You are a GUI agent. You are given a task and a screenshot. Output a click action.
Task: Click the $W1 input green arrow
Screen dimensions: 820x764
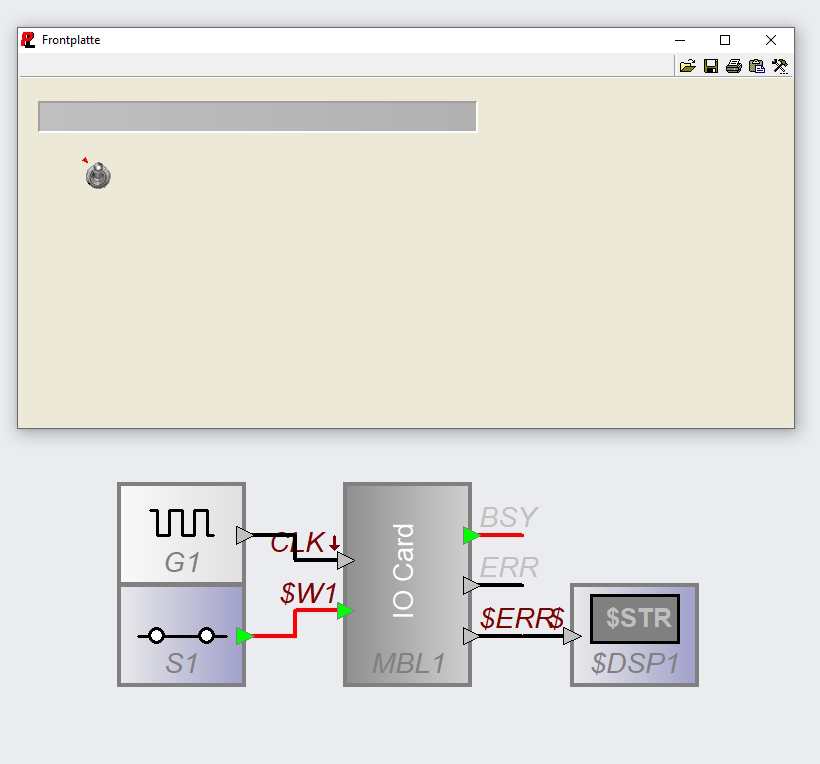pyautogui.click(x=345, y=611)
